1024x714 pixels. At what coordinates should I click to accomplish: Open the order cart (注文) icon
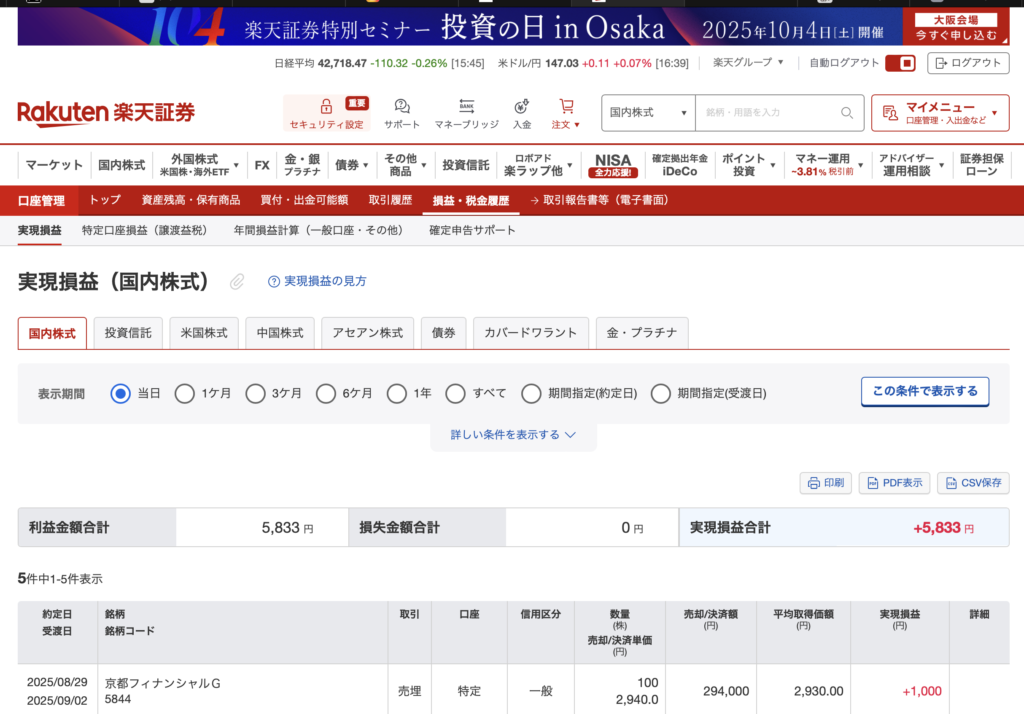566,106
